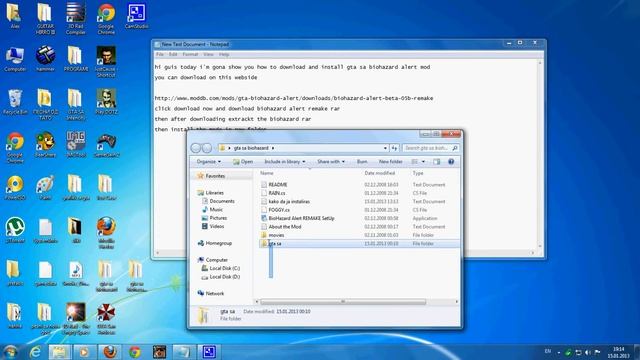This screenshot has width=640, height=360.
Task: Select the movies folder in file list
Action: tap(276, 235)
